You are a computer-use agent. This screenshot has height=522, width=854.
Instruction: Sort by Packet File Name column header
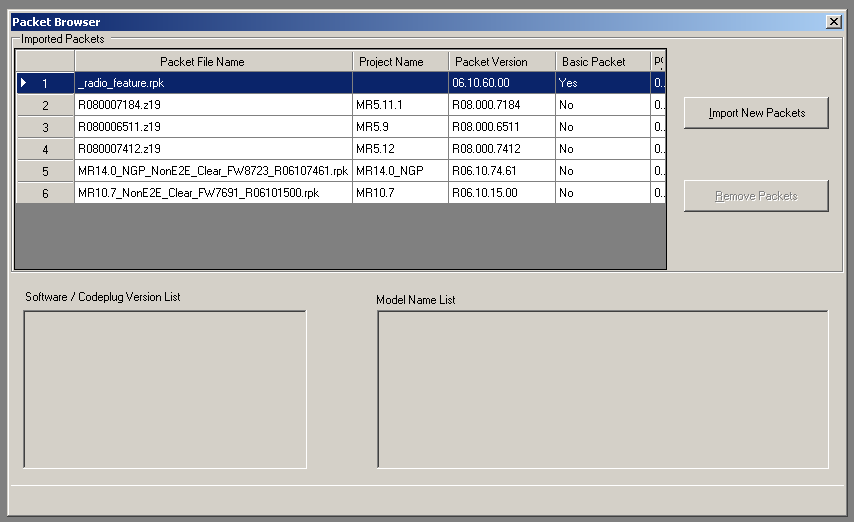[213, 62]
